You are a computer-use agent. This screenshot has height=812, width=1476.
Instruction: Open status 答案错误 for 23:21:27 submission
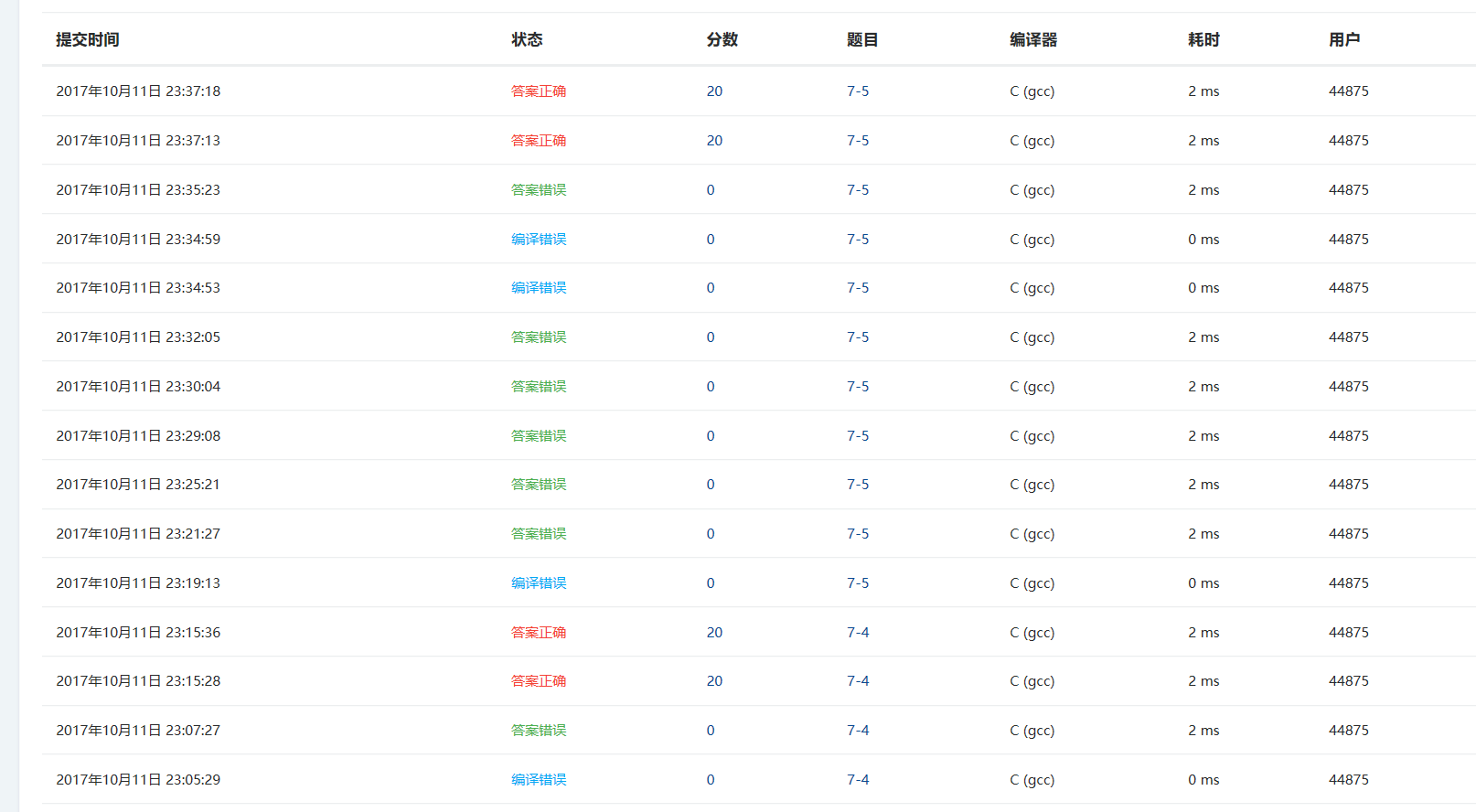pyautogui.click(x=539, y=534)
